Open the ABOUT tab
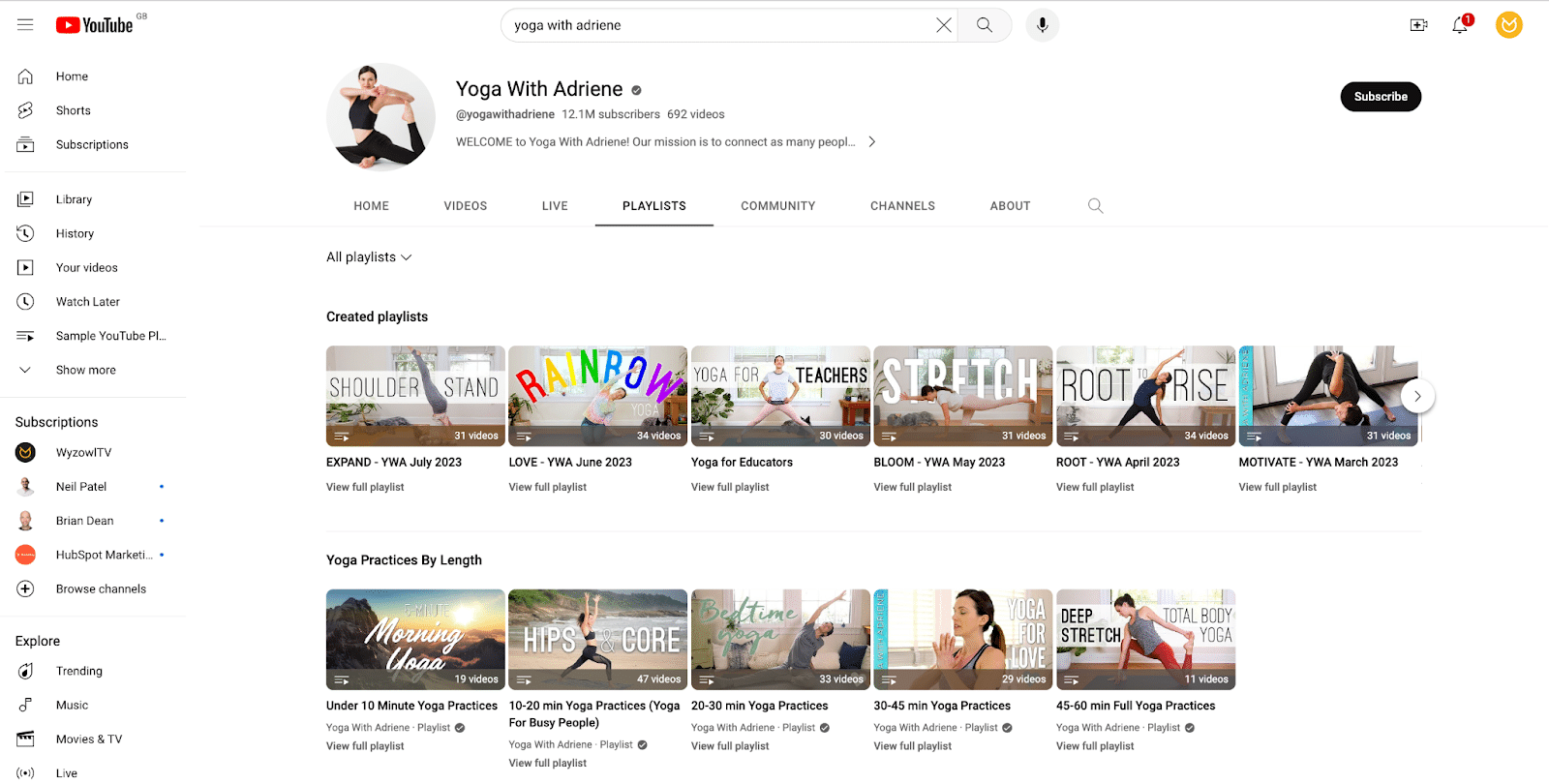This screenshot has width=1549, height=784. 1010,206
